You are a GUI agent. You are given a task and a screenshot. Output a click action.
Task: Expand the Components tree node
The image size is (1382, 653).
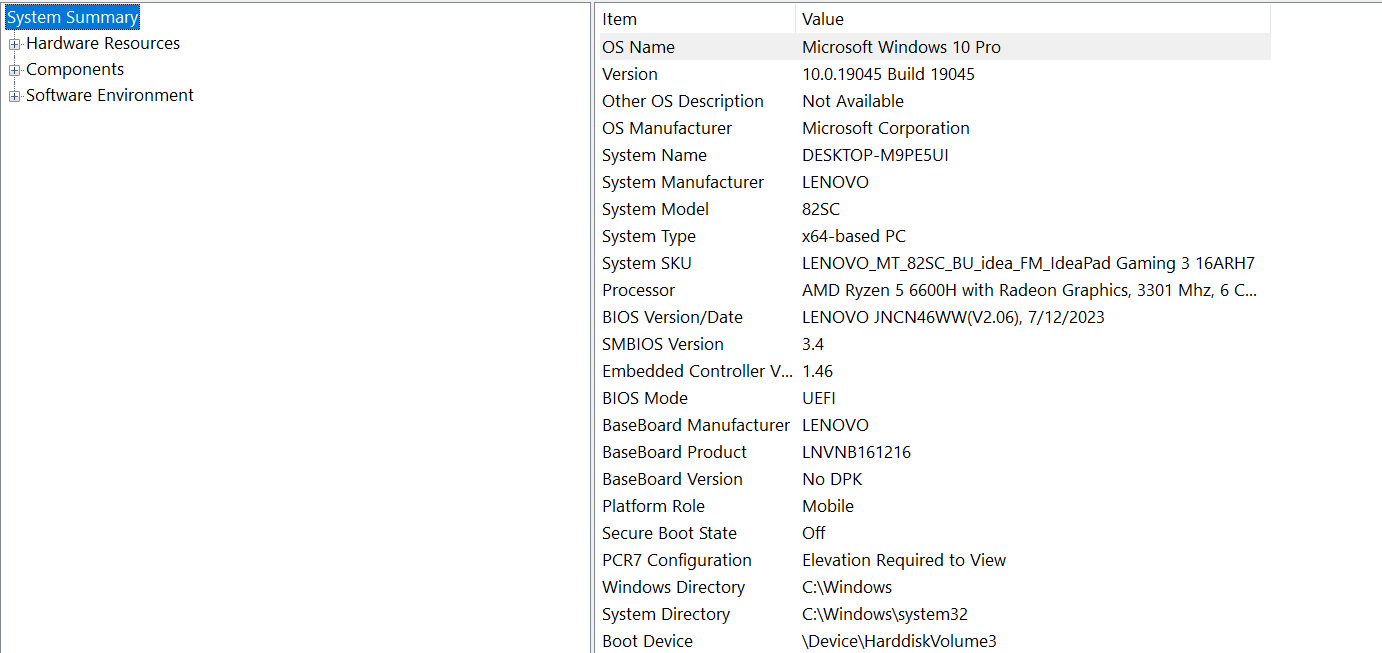tap(14, 70)
